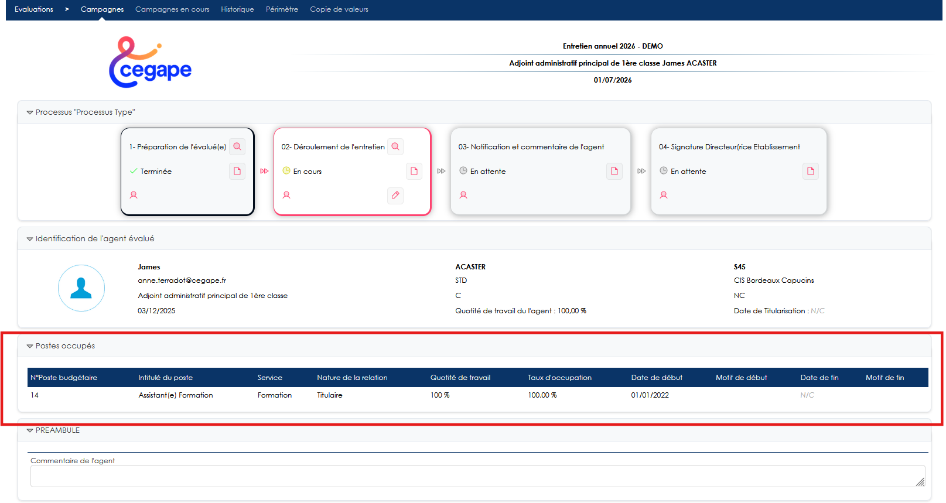Click Nature de la relation column header

352,378
